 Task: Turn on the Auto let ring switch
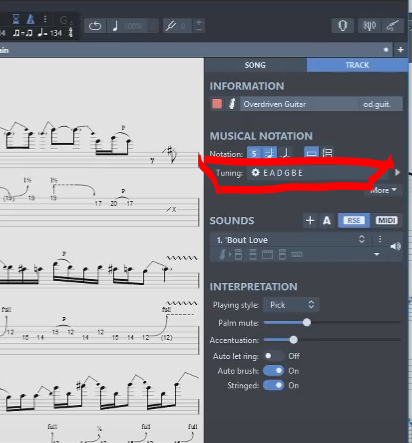[274, 356]
